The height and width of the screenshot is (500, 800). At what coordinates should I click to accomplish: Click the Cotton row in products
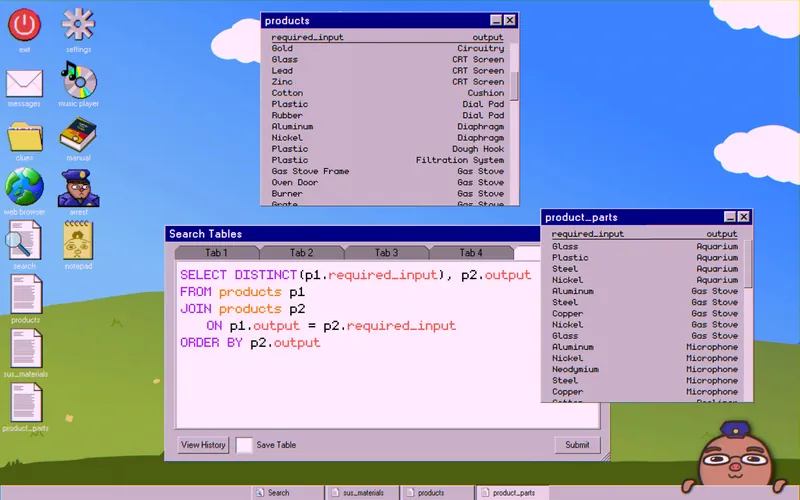coord(387,93)
